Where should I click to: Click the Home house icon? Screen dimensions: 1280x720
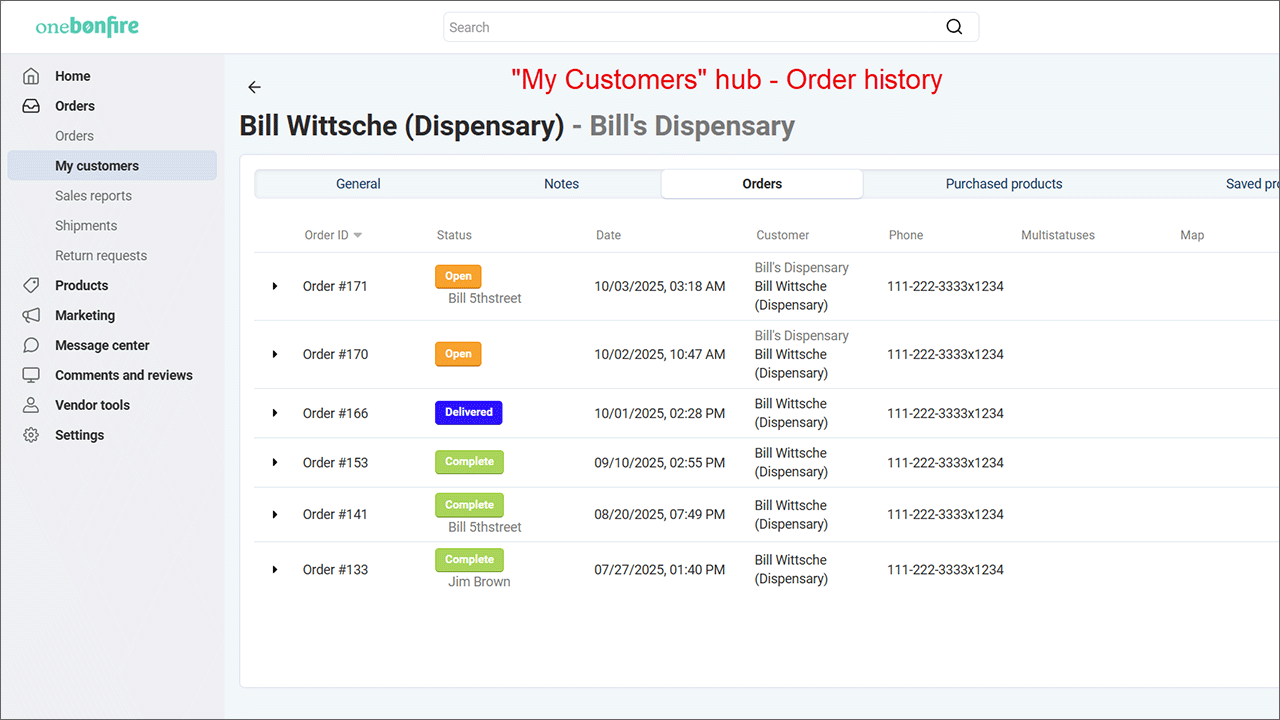31,76
